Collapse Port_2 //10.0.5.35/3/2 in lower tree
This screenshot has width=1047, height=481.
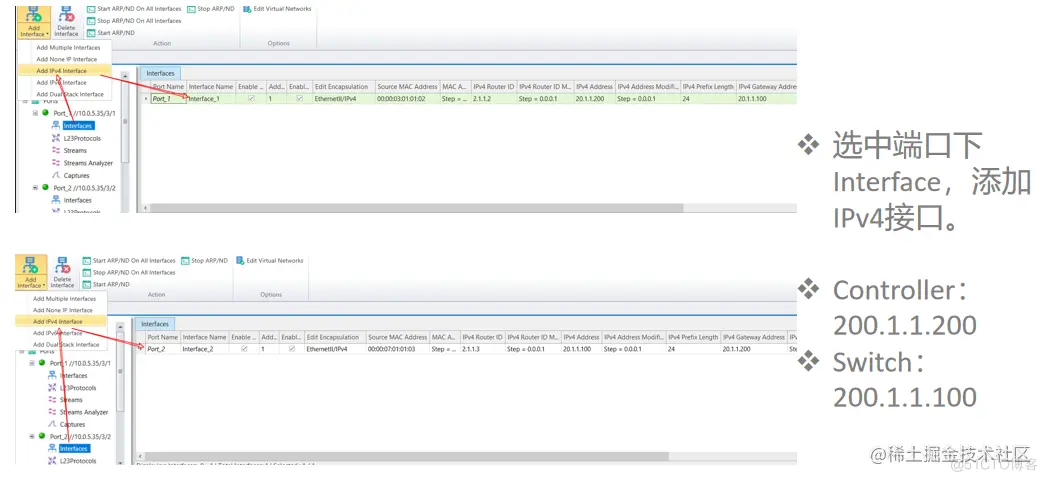coord(31,436)
